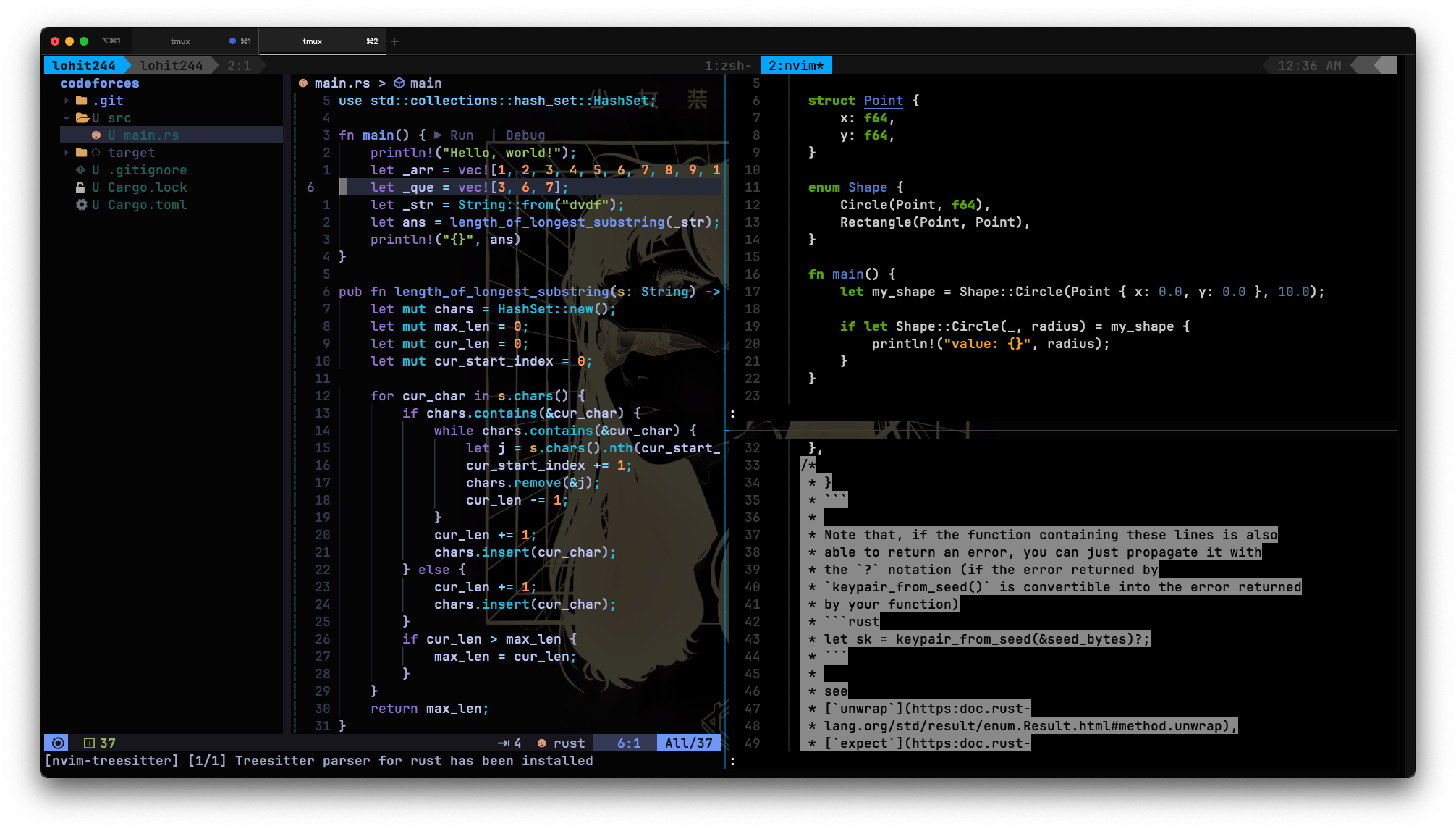Click the HashSet import line
This screenshot has width=1456, height=831.
497,101
